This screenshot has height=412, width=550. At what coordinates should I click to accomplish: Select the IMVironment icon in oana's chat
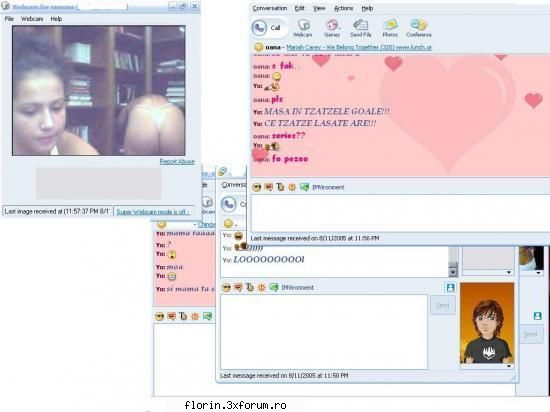point(304,188)
